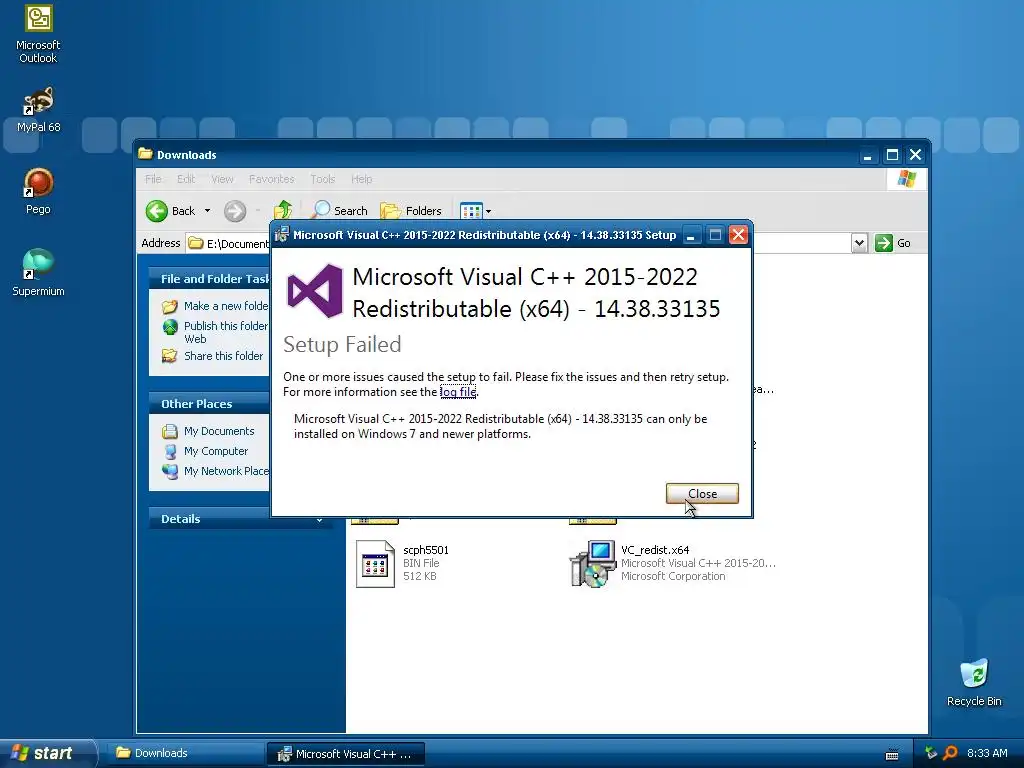This screenshot has height=768, width=1024.
Task: Click the magnifier tray icon
Action: [950, 753]
